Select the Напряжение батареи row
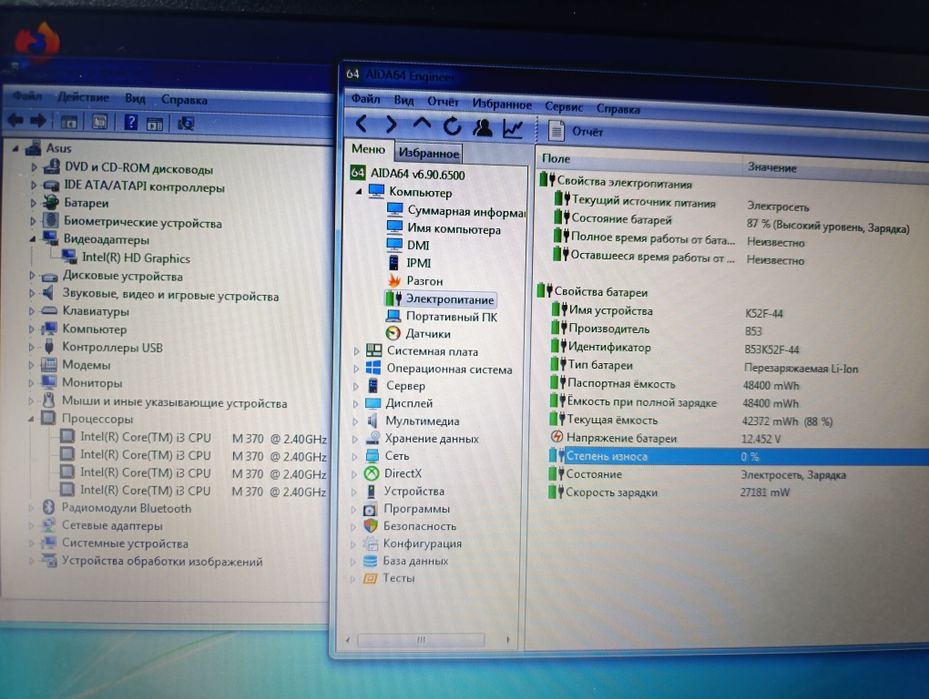The height and width of the screenshot is (699, 929). coord(738,438)
